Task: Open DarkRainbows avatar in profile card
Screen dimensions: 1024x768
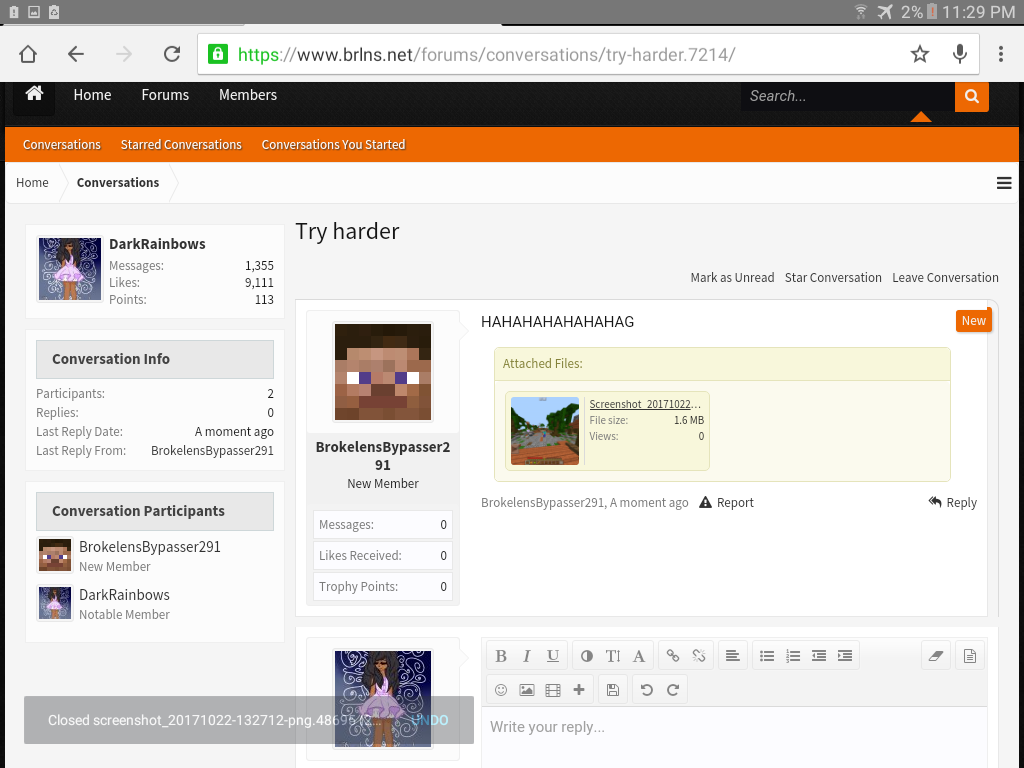Action: (x=70, y=268)
